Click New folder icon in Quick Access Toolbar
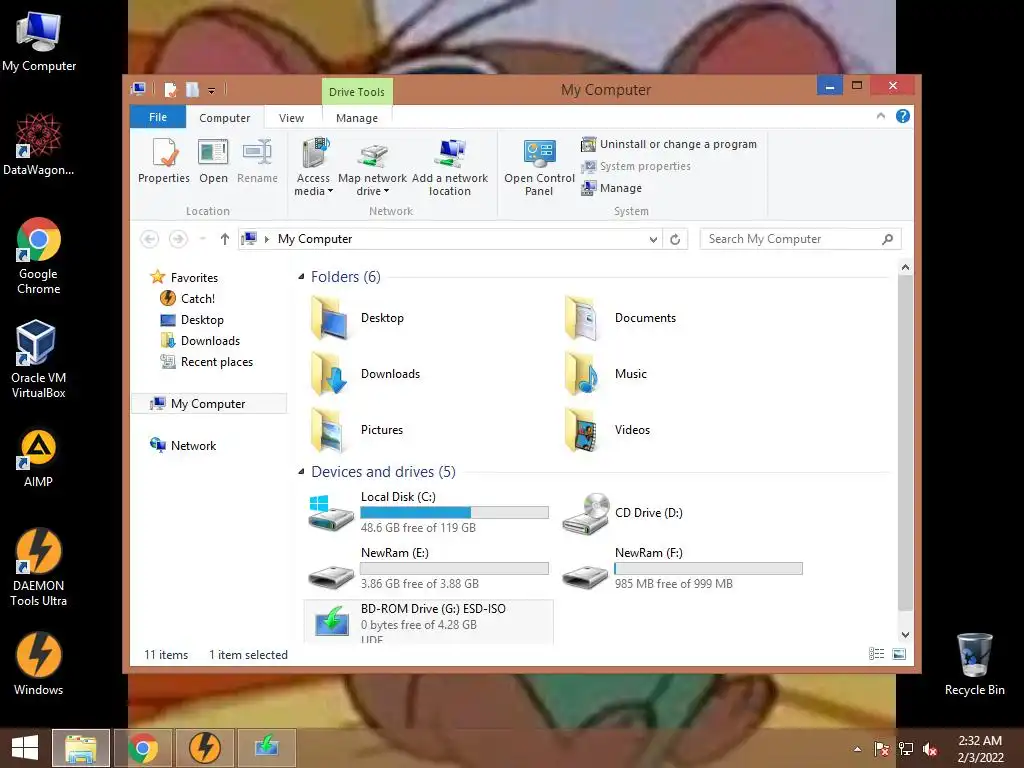 pos(192,89)
